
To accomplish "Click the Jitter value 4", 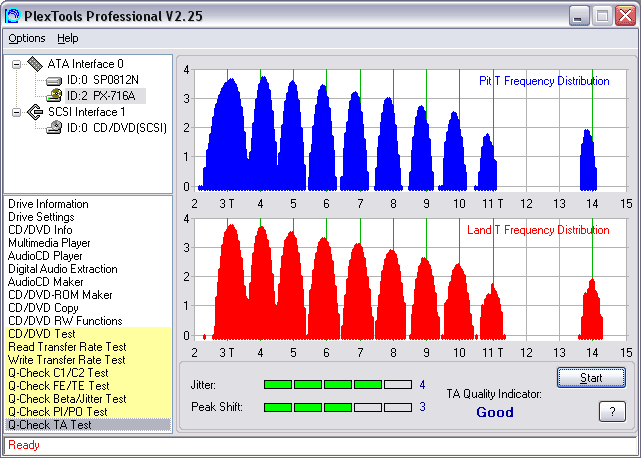I will (x=422, y=384).
